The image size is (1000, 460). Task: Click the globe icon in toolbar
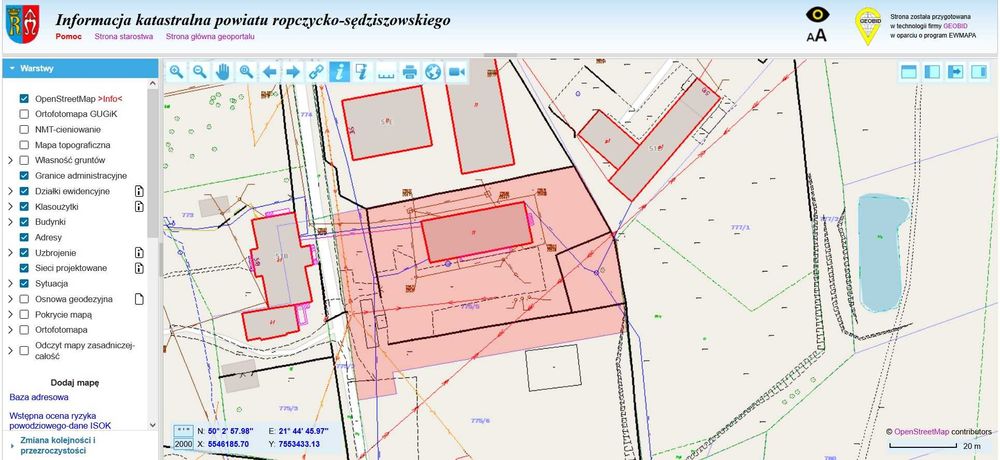coord(433,72)
